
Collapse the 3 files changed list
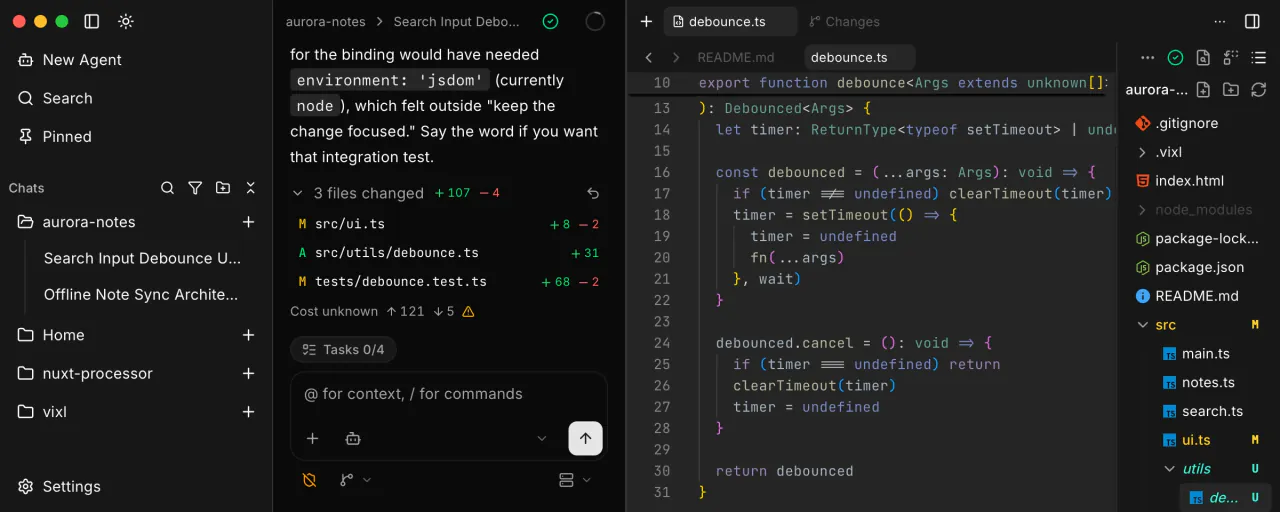coord(297,193)
